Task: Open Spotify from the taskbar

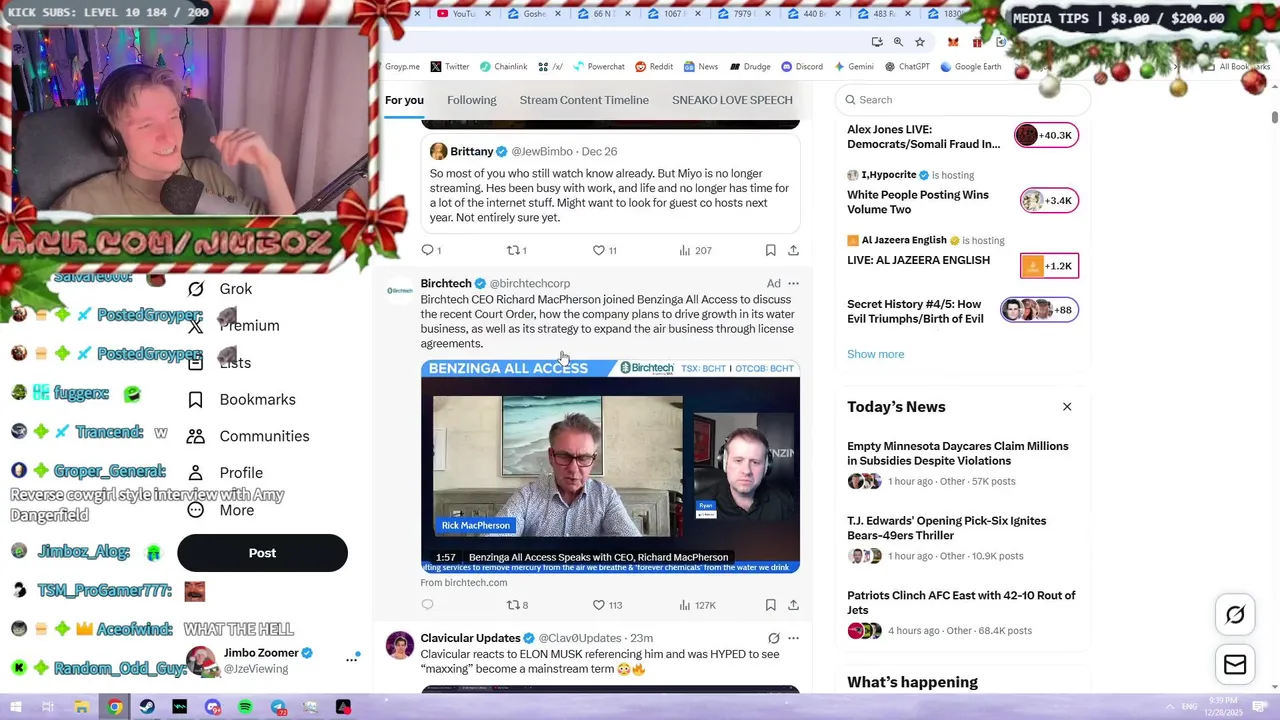Action: tap(245, 707)
